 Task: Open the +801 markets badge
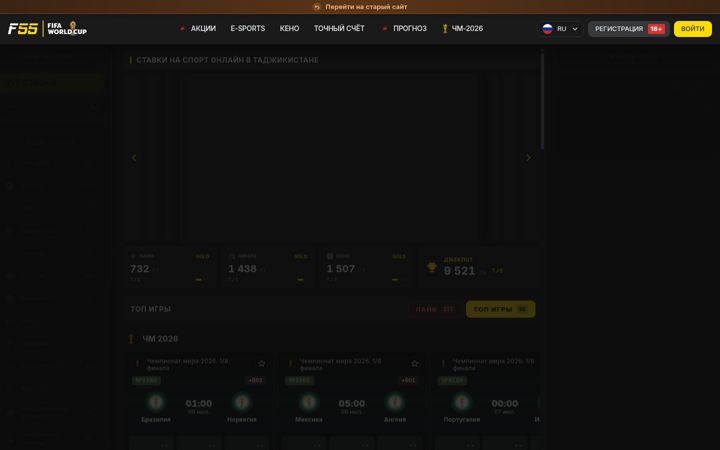point(408,380)
